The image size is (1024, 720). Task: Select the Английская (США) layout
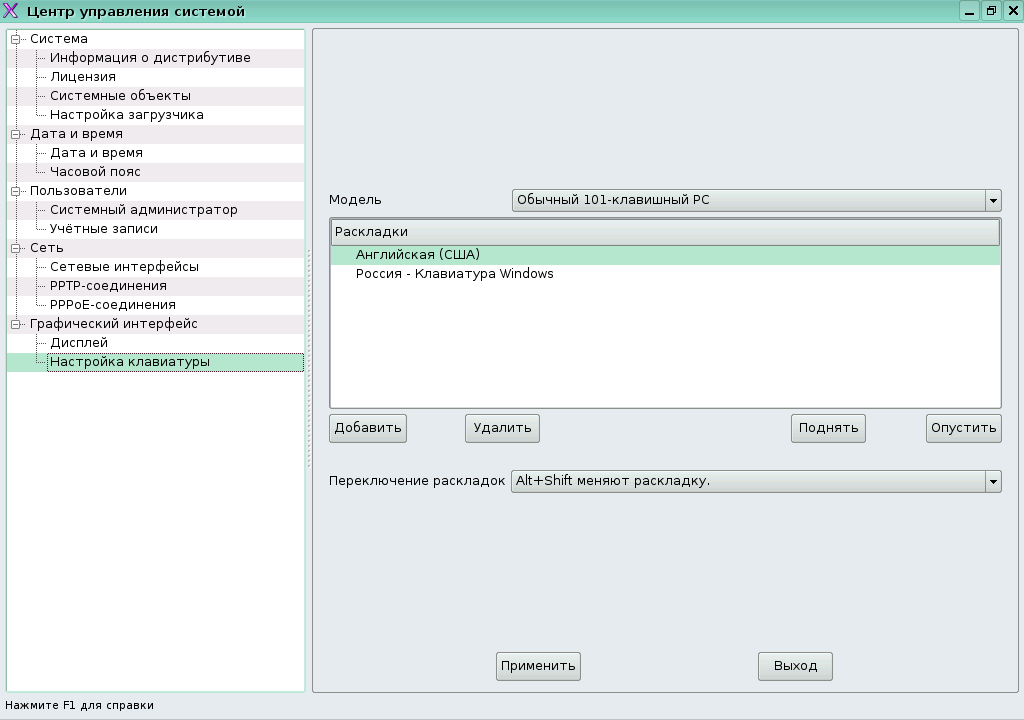tap(418, 255)
